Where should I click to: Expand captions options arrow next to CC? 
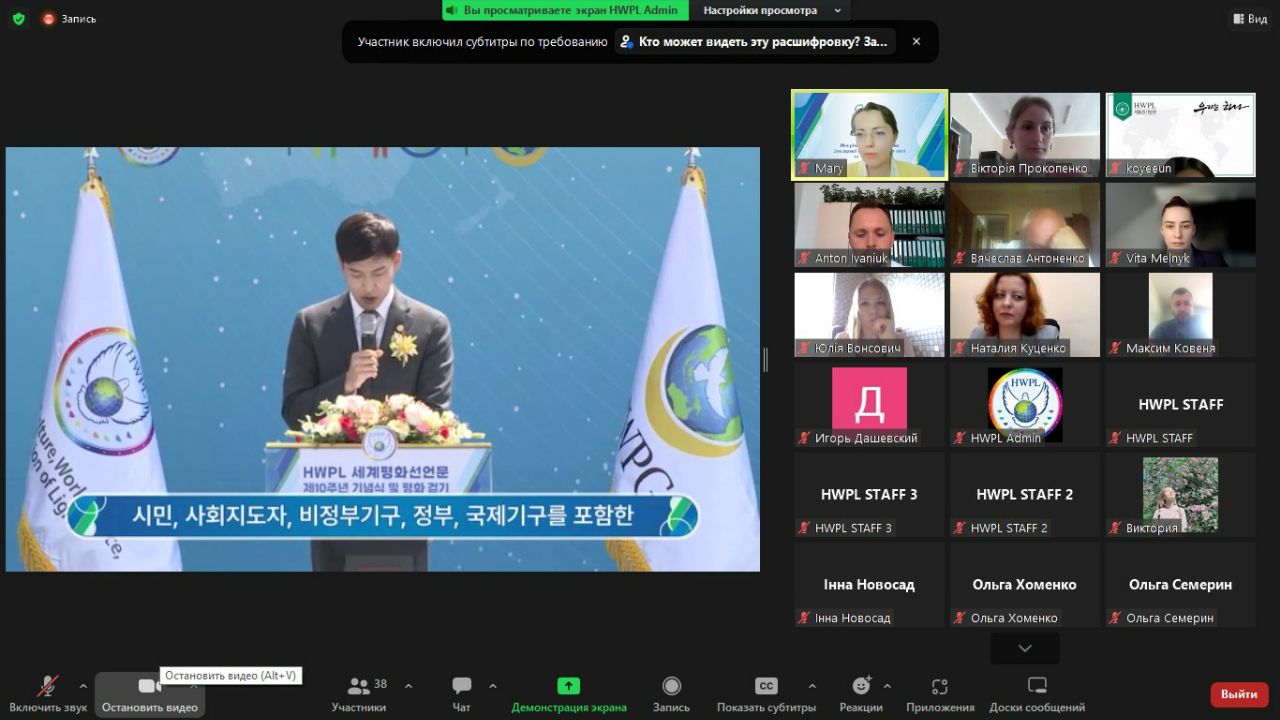click(812, 686)
